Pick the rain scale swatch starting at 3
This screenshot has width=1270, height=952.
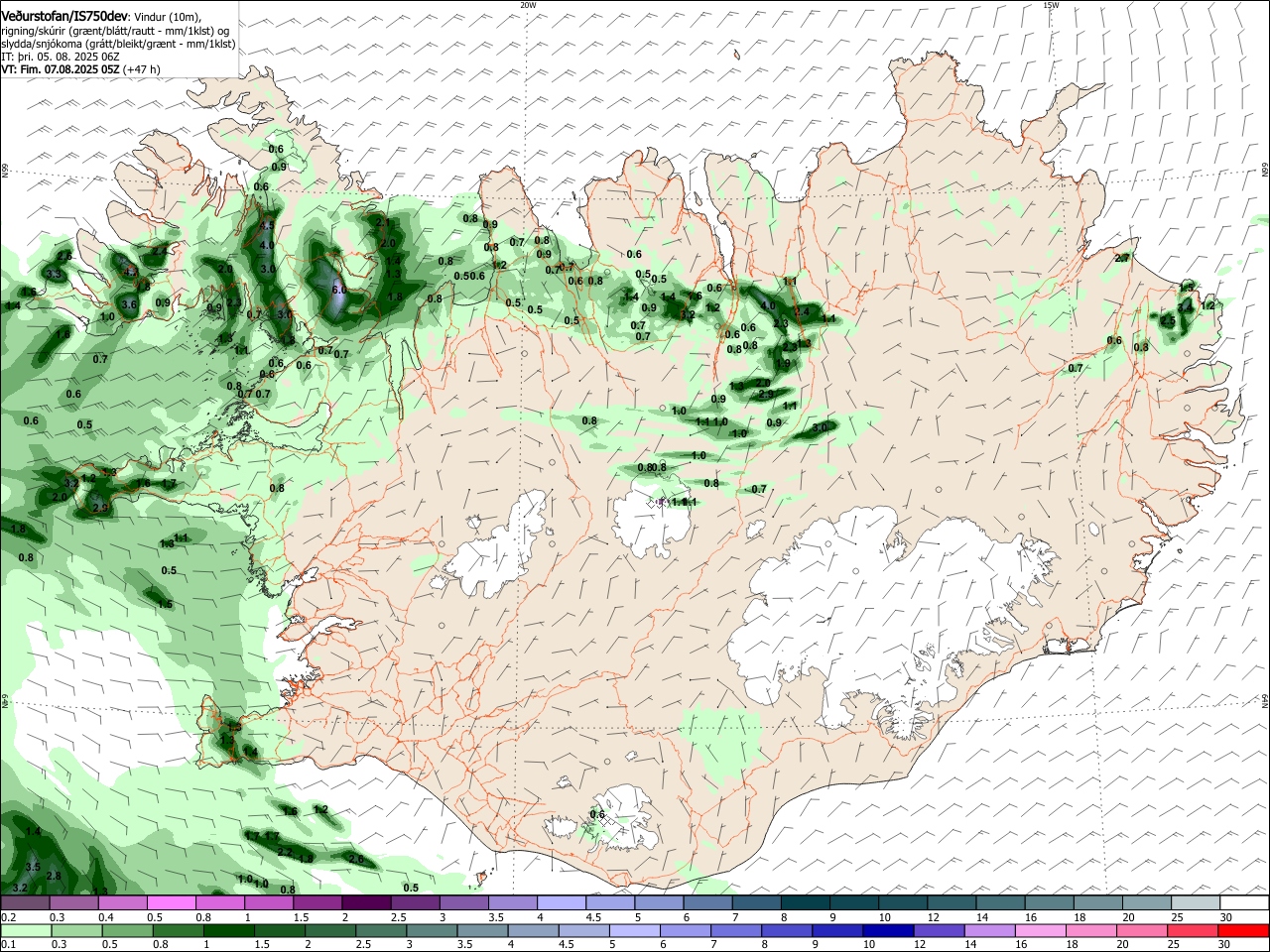[431, 930]
